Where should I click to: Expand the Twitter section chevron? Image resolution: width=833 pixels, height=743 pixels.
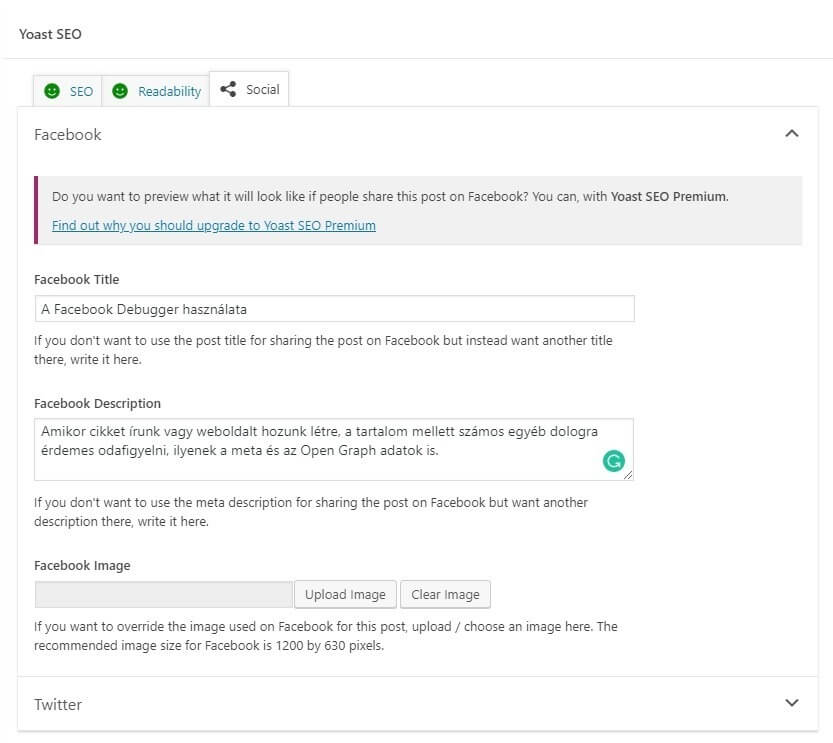tap(792, 703)
